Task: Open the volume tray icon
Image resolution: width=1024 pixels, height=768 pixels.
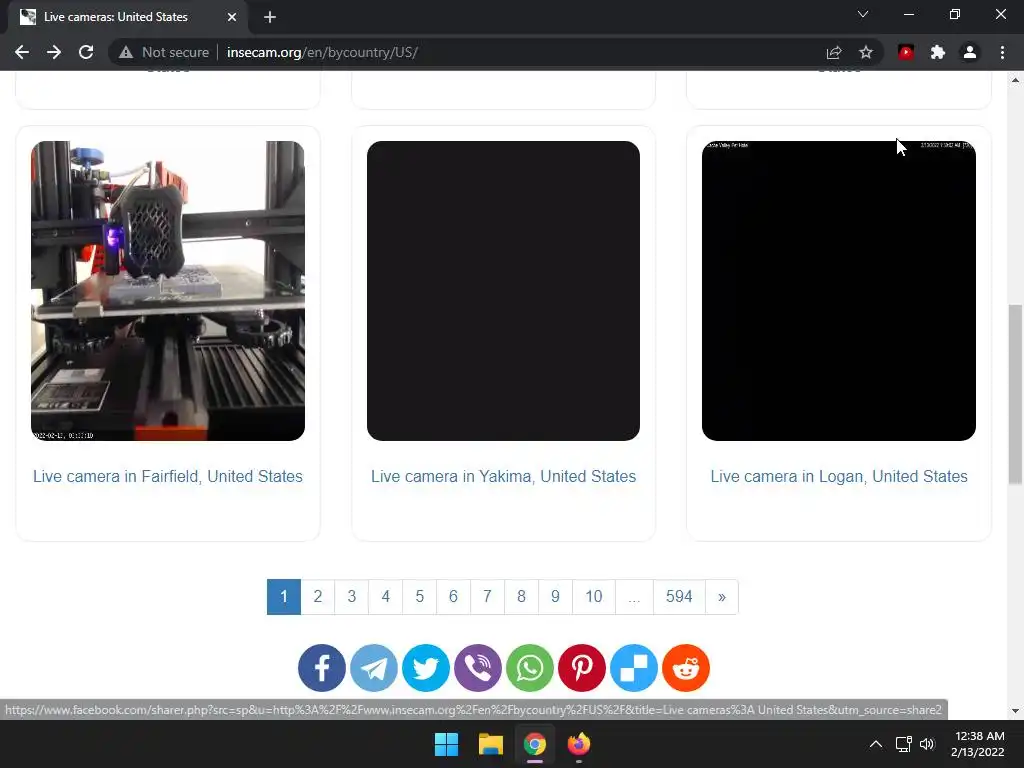Action: [927, 744]
